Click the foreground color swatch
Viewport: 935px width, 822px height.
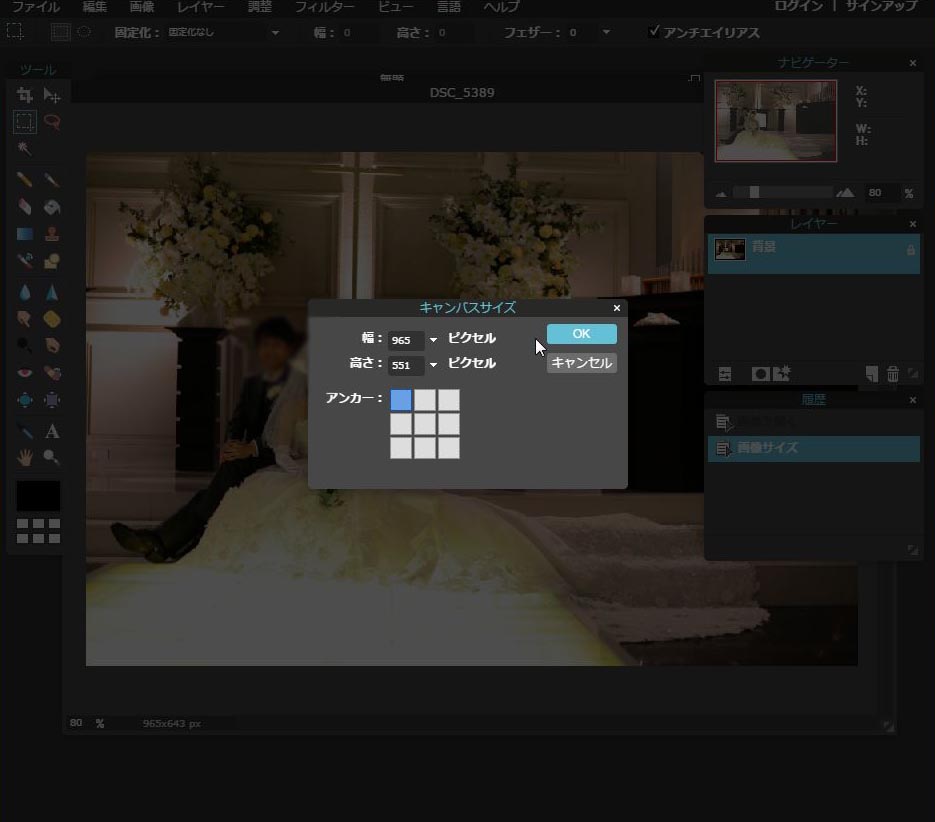(37, 496)
